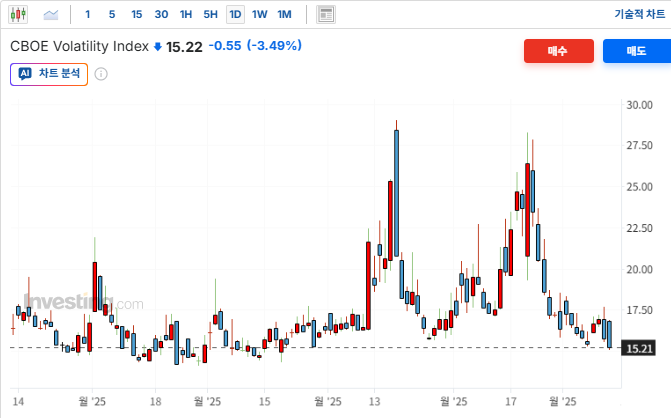Select the 1 minute interval
Viewport: 671px width, 418px height.
(x=87, y=15)
